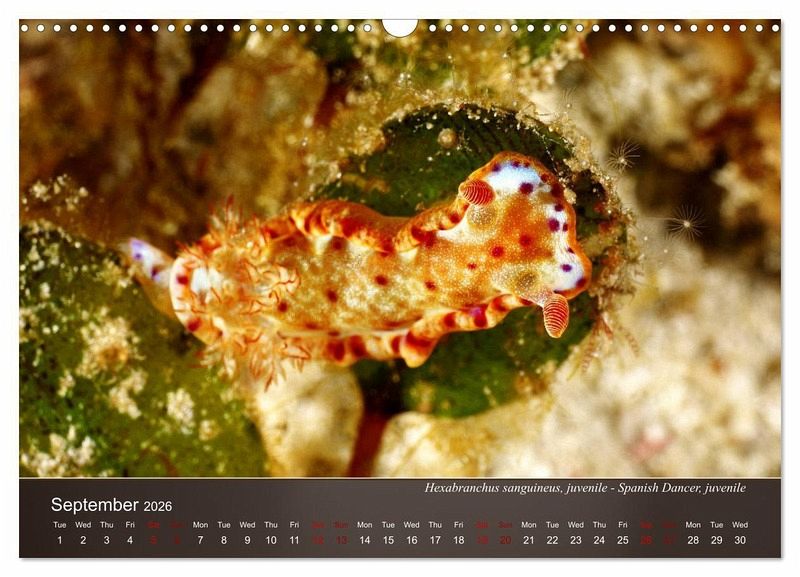
Task: Select date 7 in the calendar strip
Action: click(201, 540)
